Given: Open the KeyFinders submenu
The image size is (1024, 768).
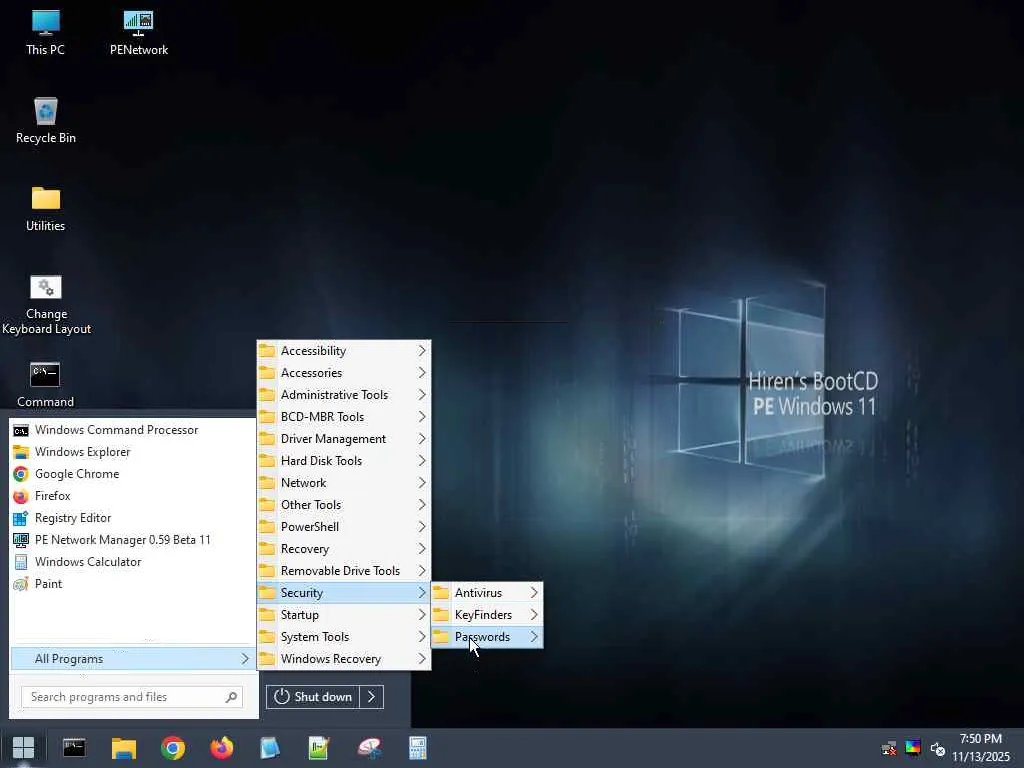Looking at the screenshot, I should pos(487,615).
